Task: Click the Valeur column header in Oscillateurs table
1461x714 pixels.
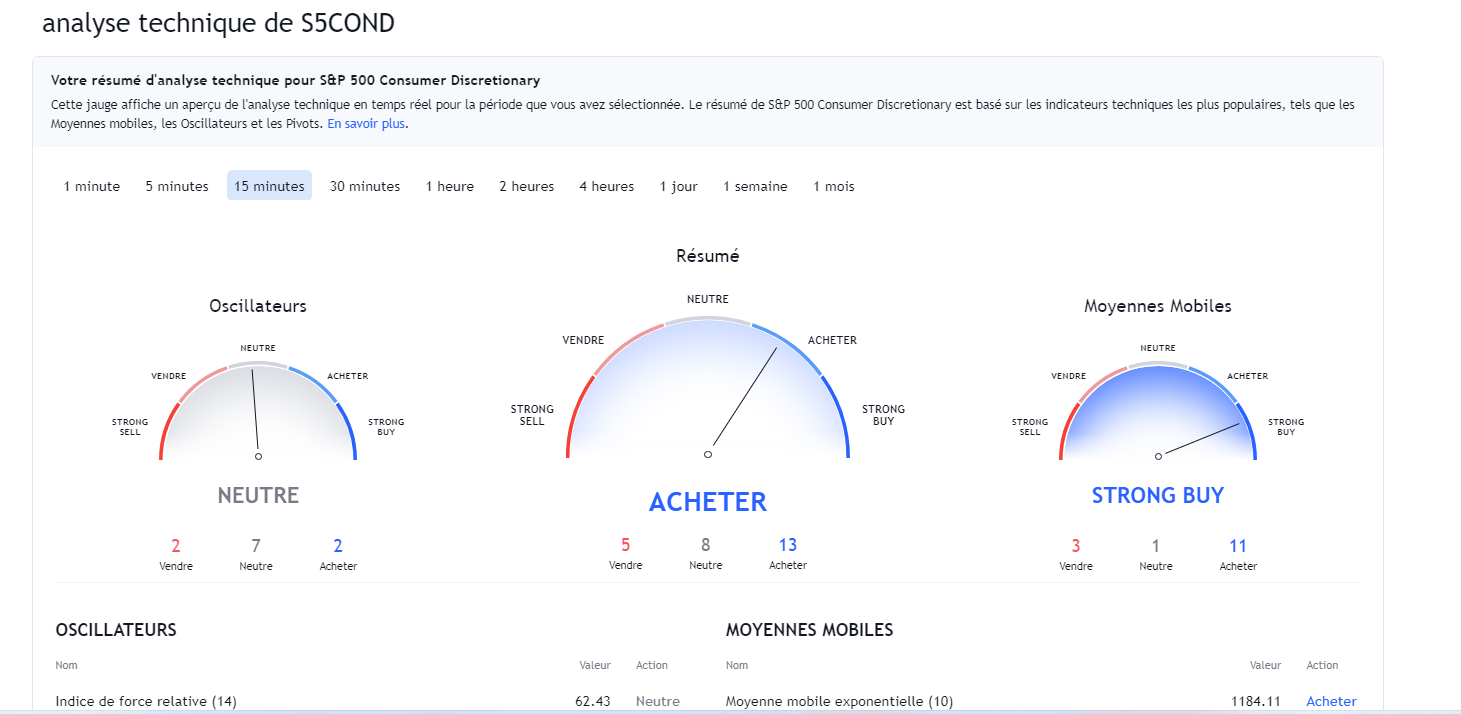Action: click(595, 665)
